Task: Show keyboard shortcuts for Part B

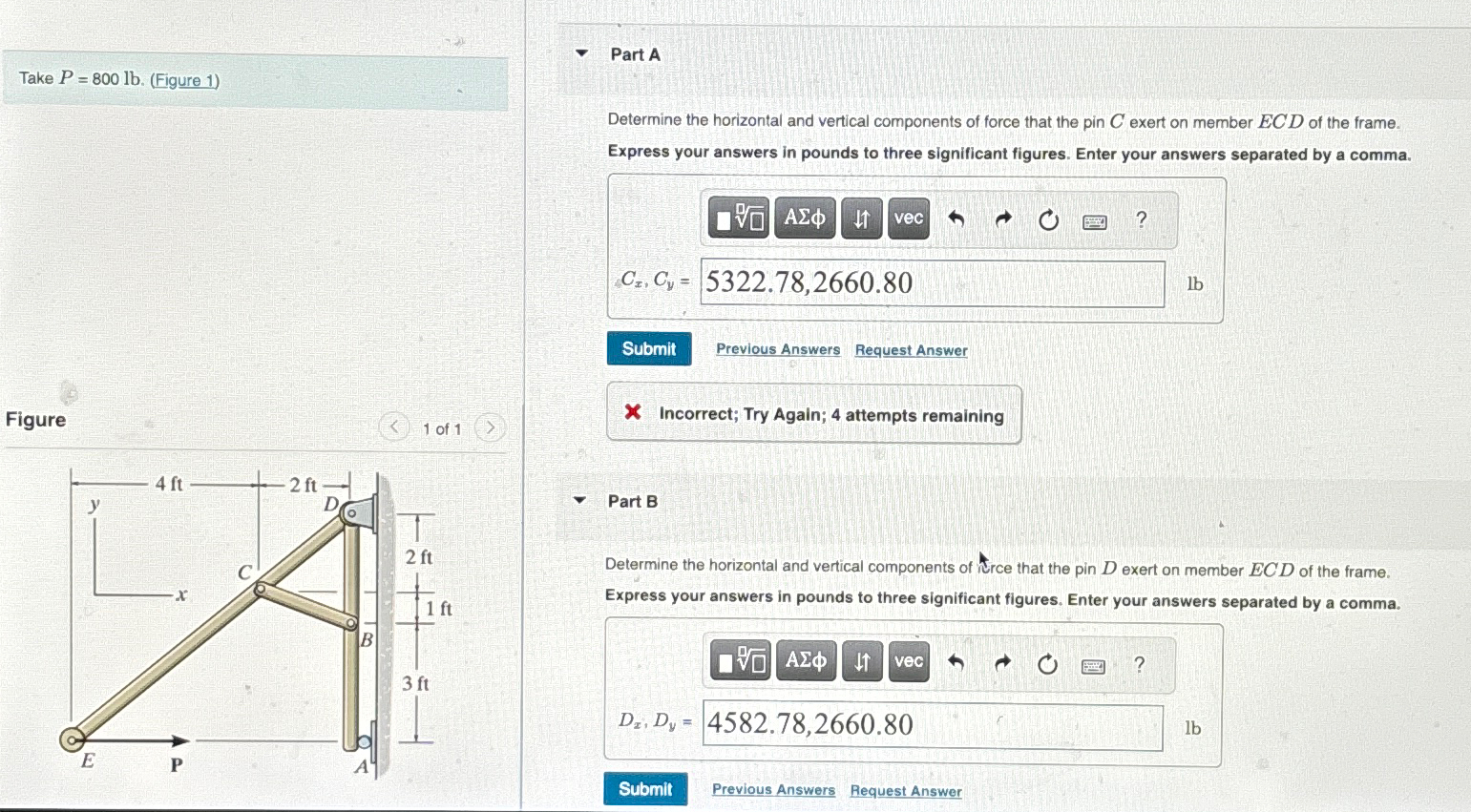Action: (1094, 666)
